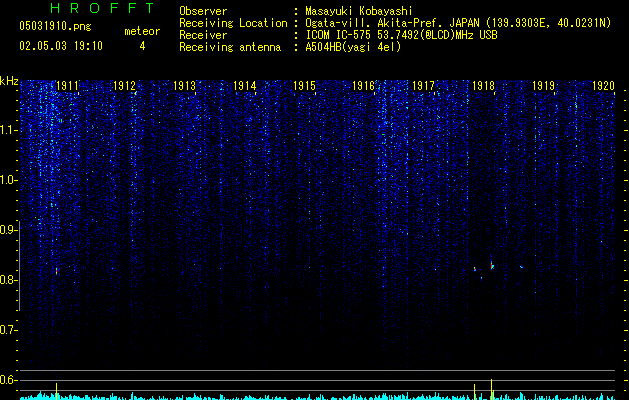Click the 1911 time marker
The image size is (629, 400).
tap(67, 86)
